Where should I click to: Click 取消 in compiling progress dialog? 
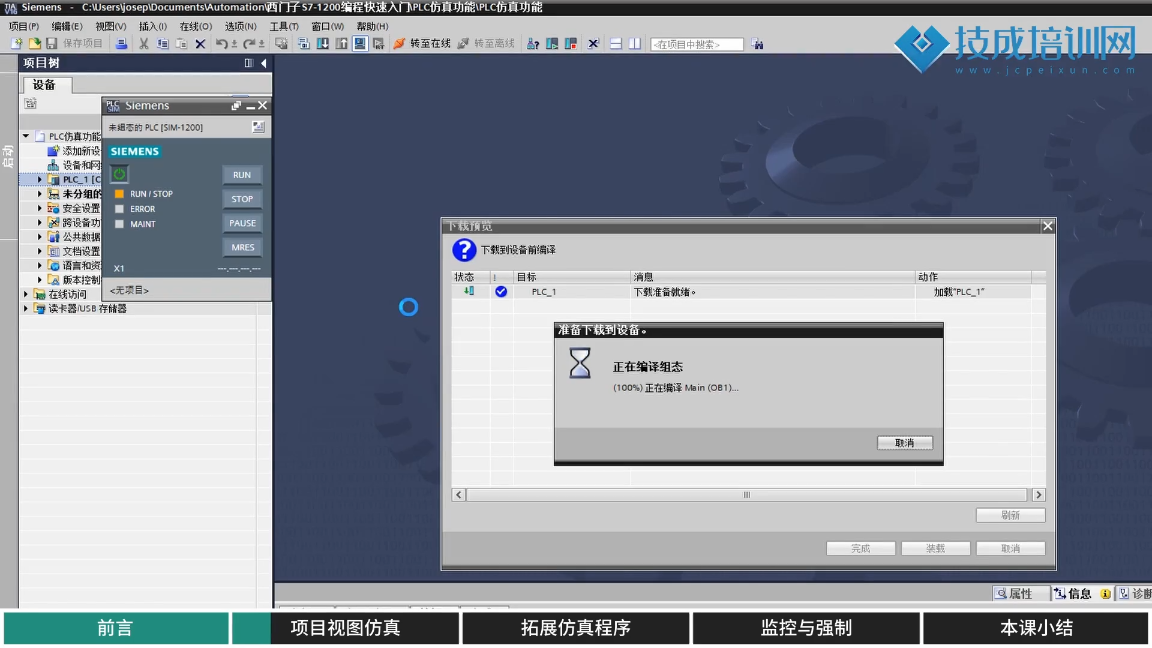[x=904, y=443]
